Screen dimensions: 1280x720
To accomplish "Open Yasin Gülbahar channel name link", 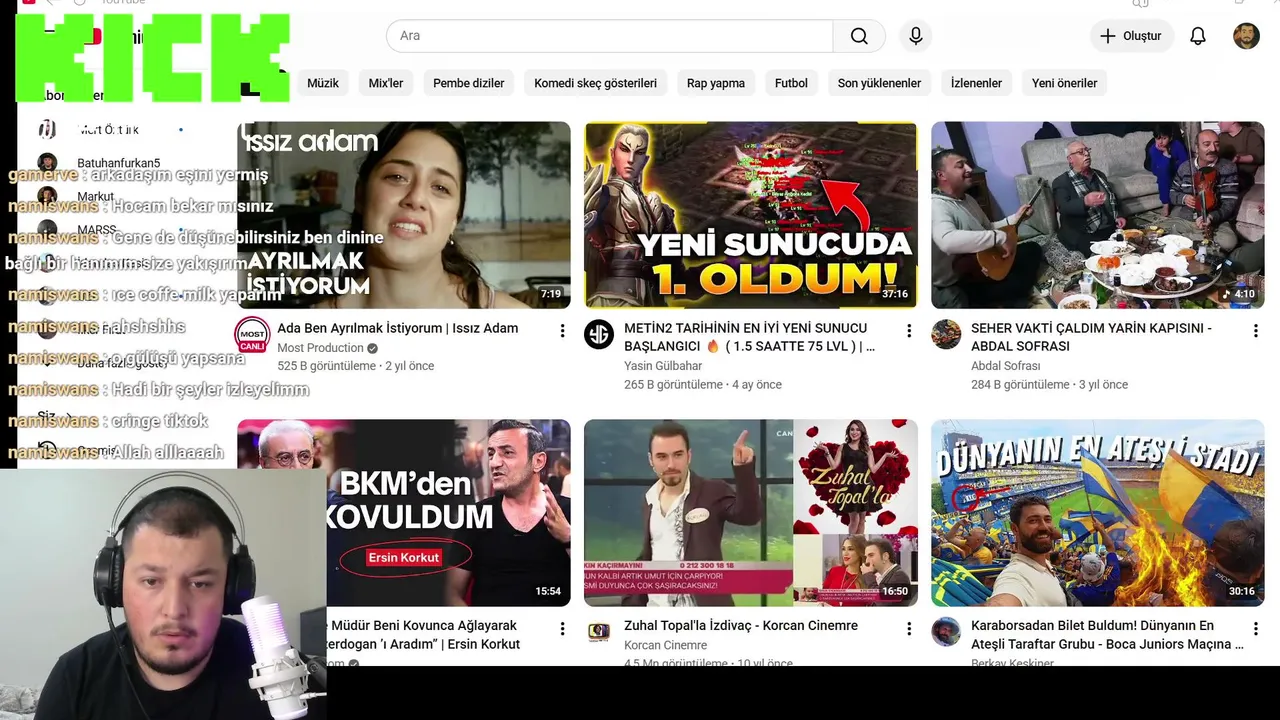I will [x=663, y=366].
